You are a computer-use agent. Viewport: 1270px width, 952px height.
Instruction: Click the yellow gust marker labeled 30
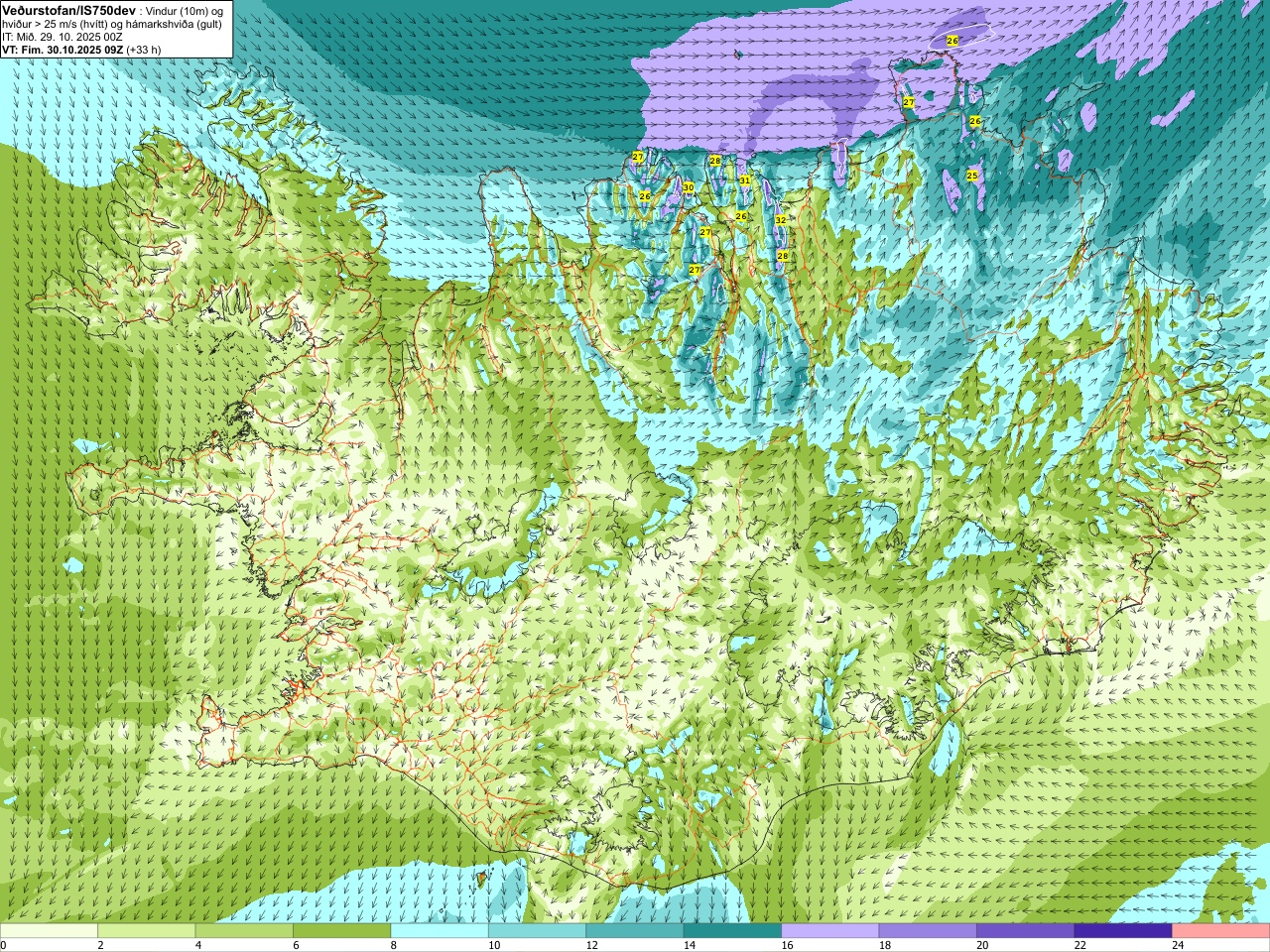tap(689, 187)
